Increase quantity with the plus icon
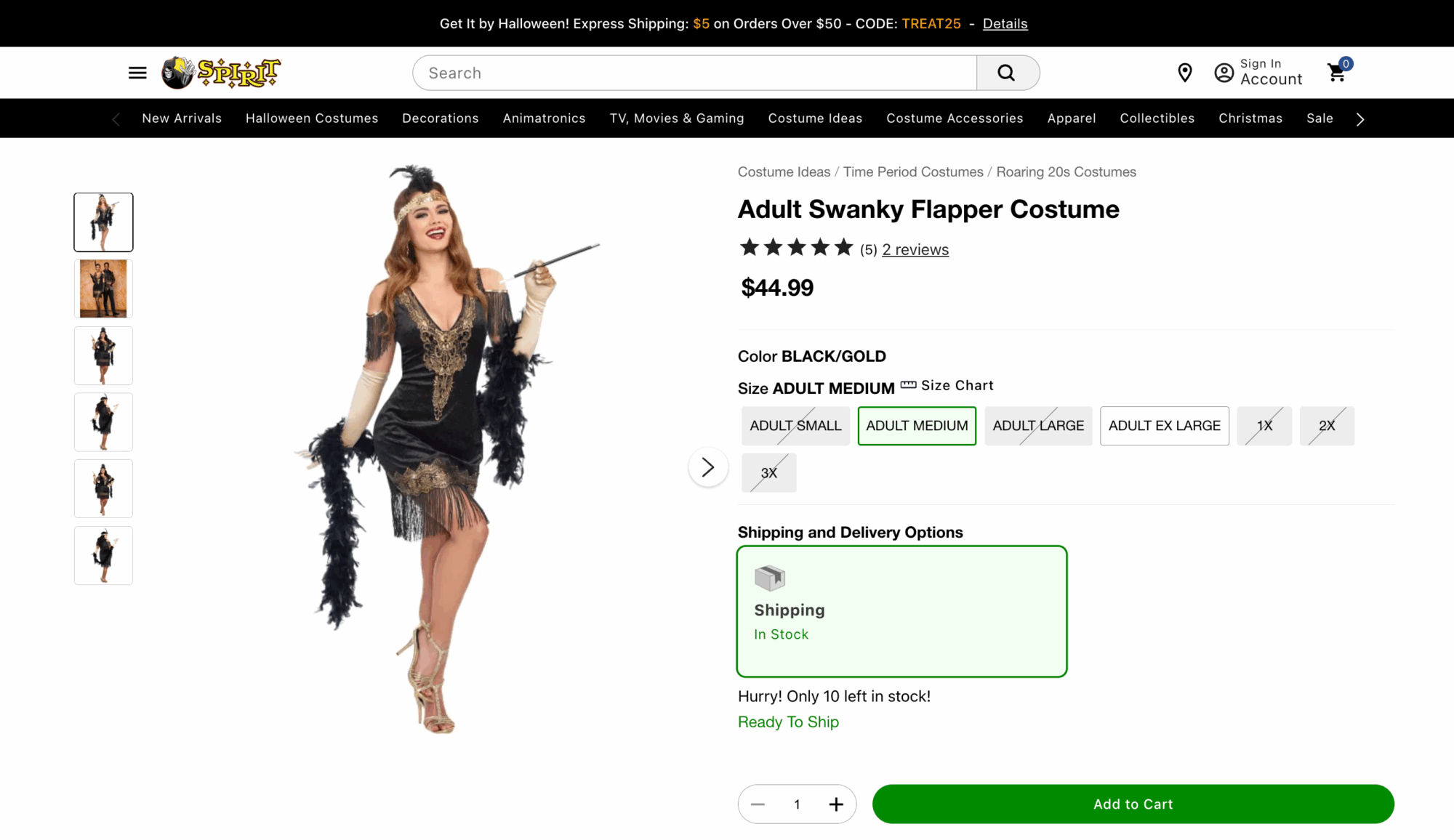Image resolution: width=1454 pixels, height=840 pixels. pos(836,804)
